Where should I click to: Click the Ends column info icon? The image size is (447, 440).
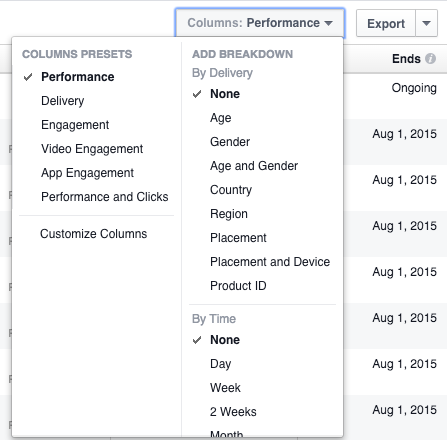pyautogui.click(x=430, y=59)
